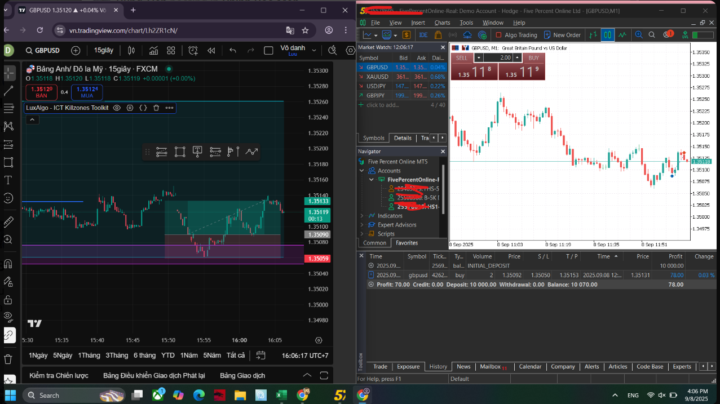Switch to line chart mode in MetaTrader

click(622, 35)
